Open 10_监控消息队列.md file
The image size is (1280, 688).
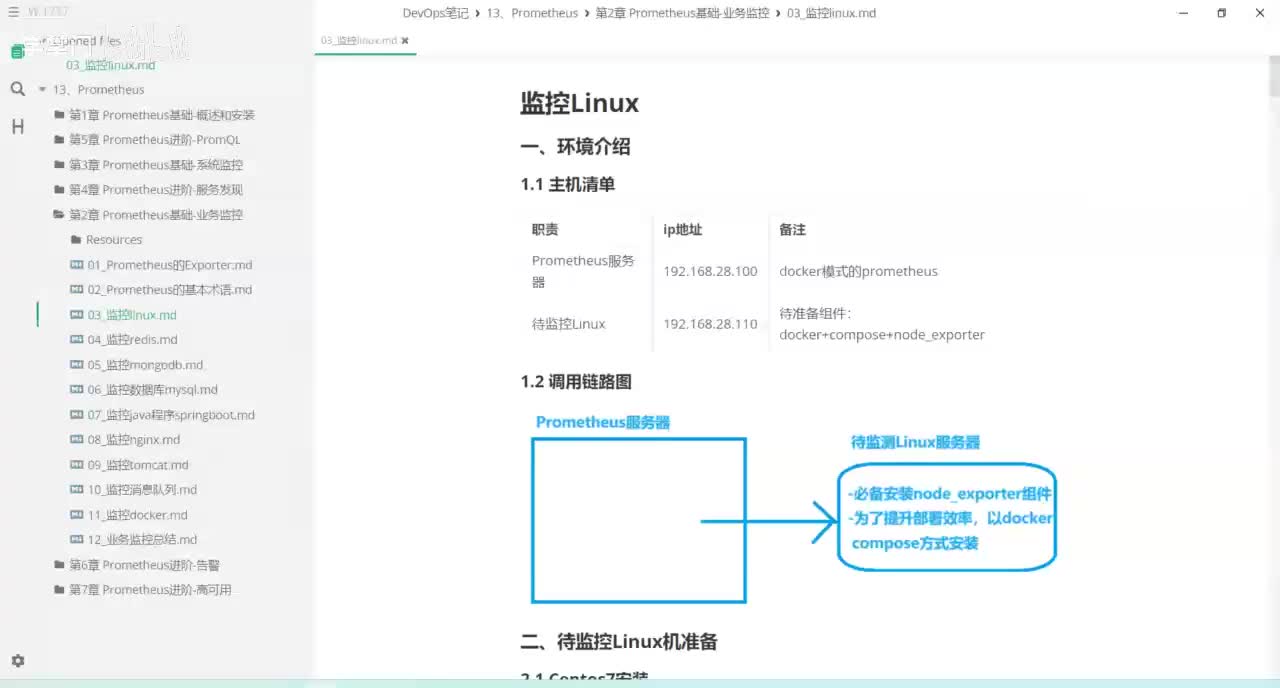(142, 490)
